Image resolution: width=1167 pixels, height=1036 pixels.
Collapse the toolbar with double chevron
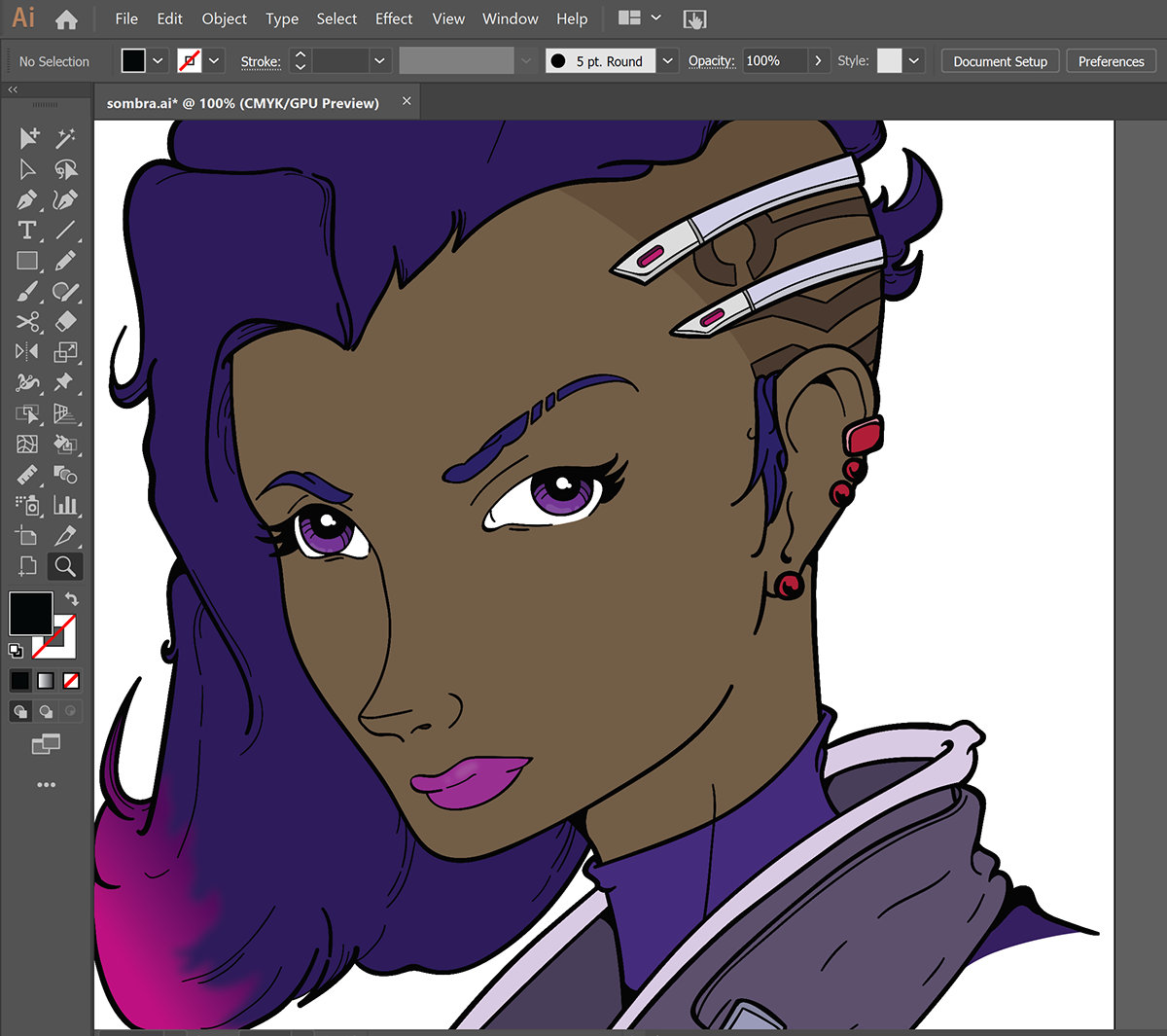[13, 89]
